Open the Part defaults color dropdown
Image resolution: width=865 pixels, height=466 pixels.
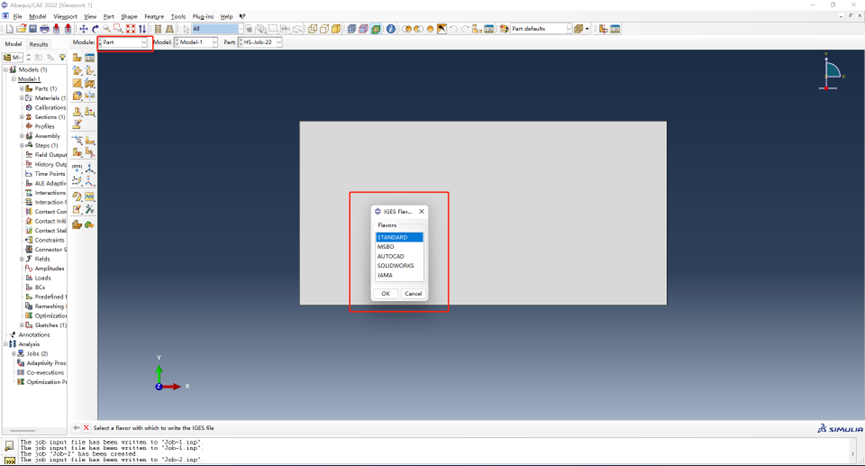tap(542, 29)
